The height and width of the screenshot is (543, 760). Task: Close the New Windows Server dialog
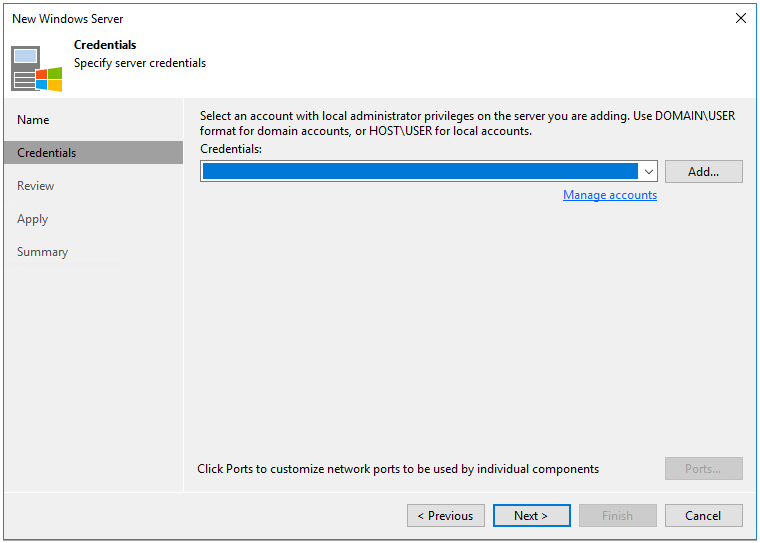pos(740,18)
